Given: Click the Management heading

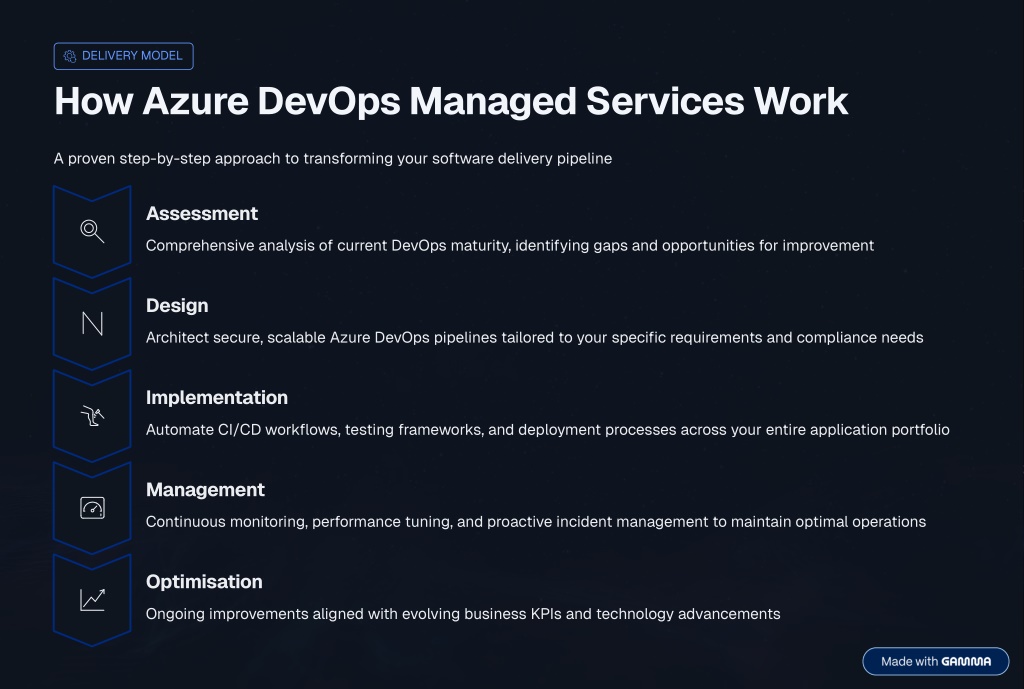Looking at the screenshot, I should coord(205,489).
